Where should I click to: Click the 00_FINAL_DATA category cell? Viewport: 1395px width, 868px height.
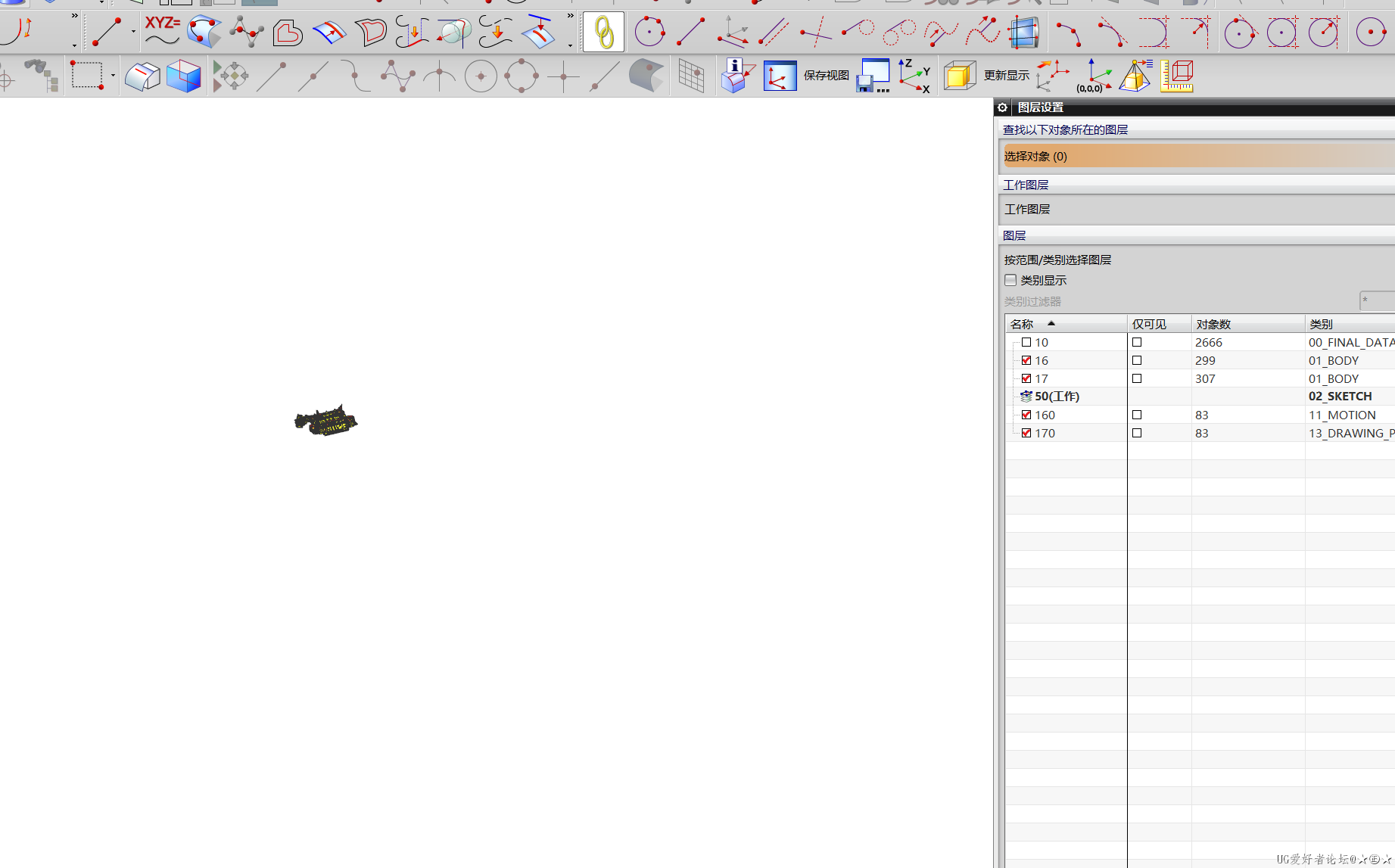pyautogui.click(x=1351, y=342)
